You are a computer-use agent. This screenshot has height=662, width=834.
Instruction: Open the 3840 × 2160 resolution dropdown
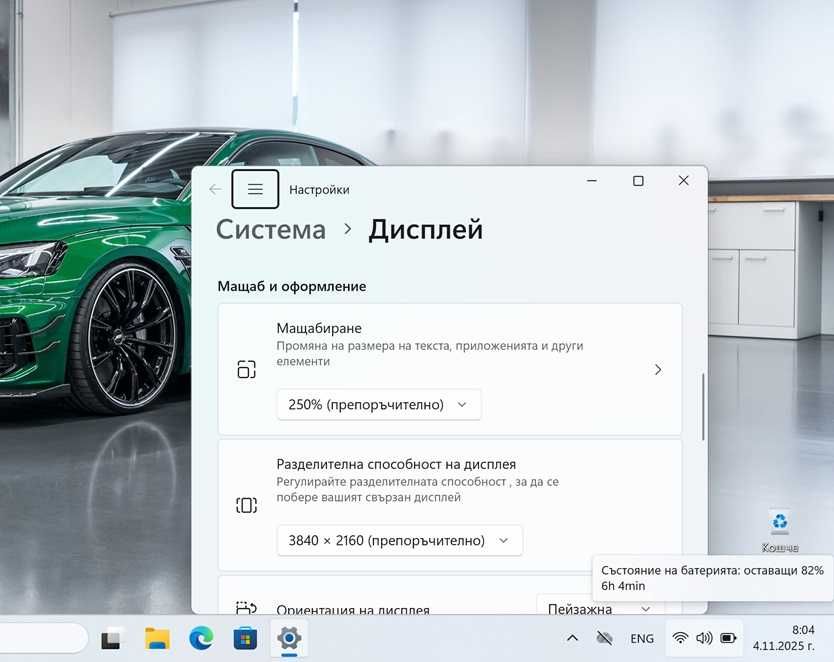399,541
